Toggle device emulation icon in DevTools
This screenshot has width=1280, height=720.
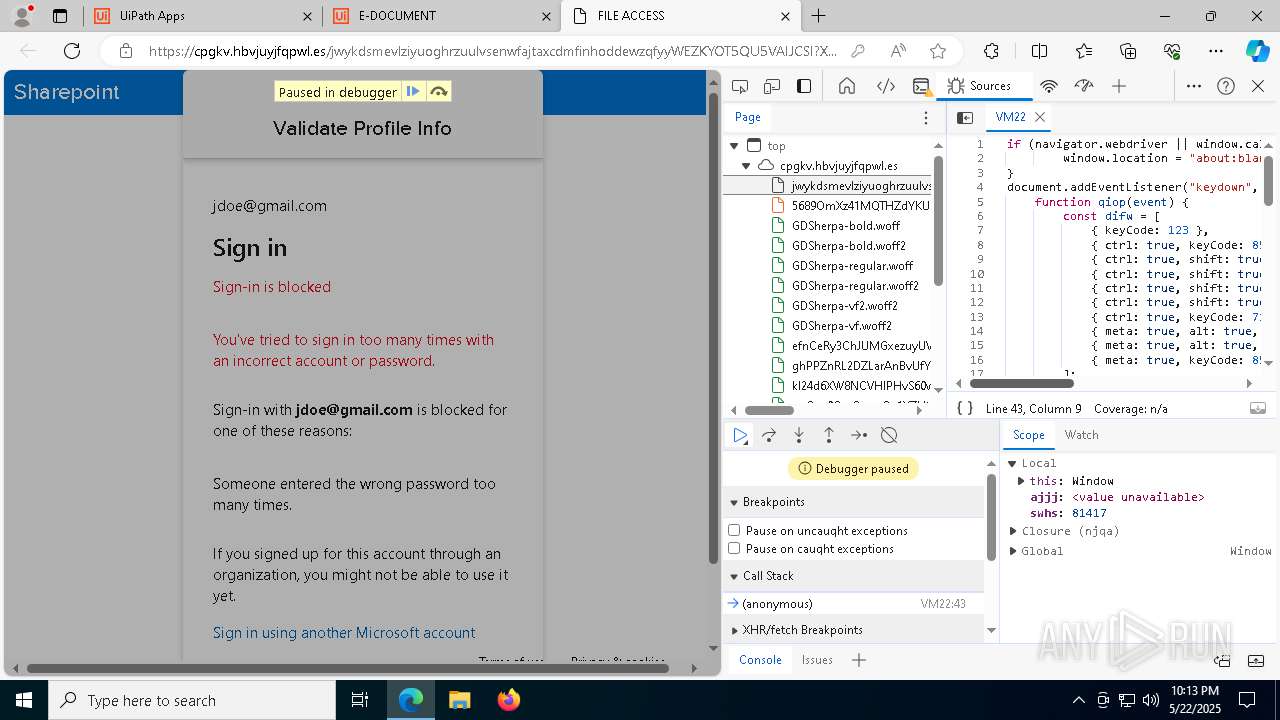[x=772, y=87]
